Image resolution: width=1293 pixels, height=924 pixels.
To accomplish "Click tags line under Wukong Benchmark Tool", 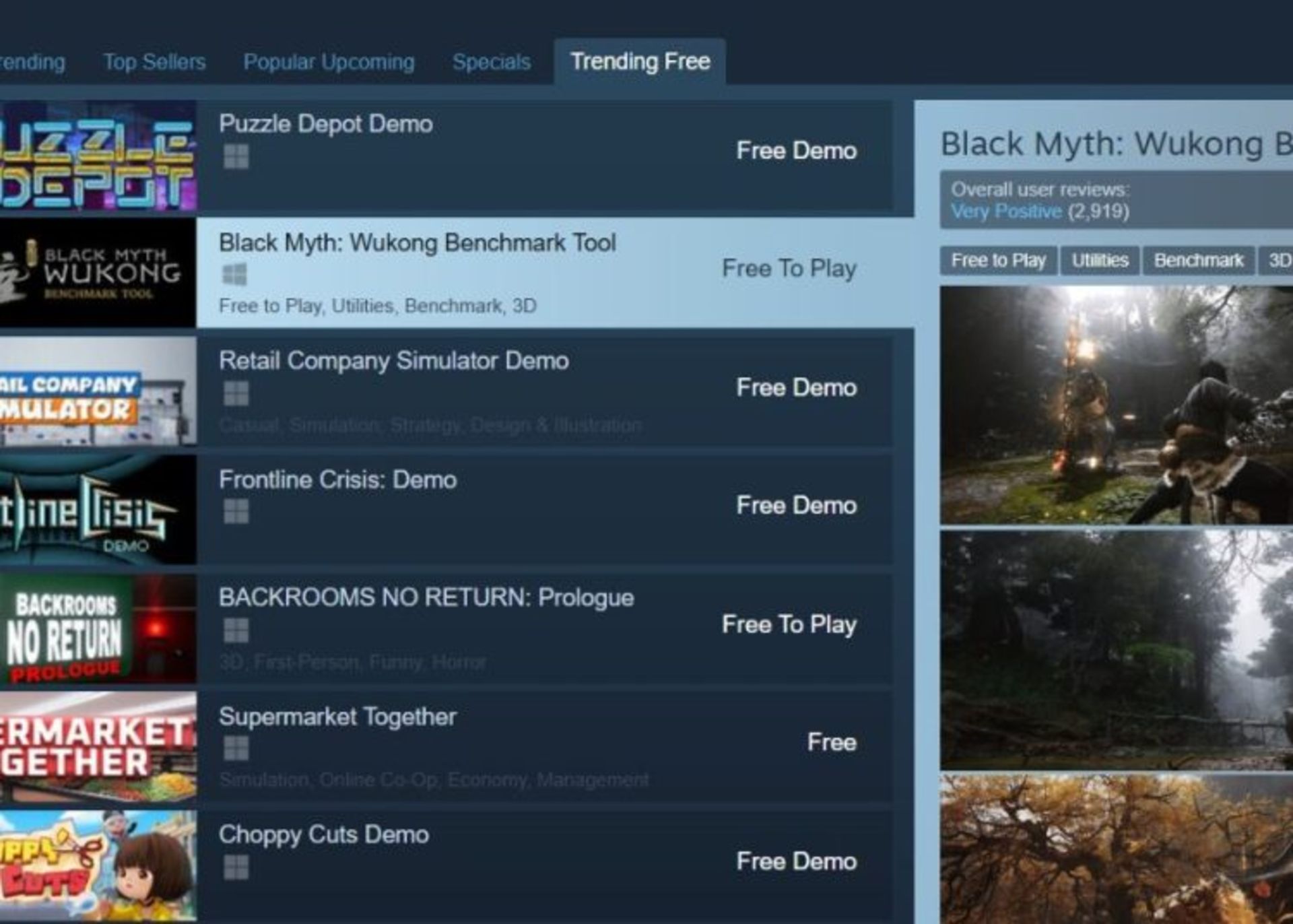I will point(378,306).
